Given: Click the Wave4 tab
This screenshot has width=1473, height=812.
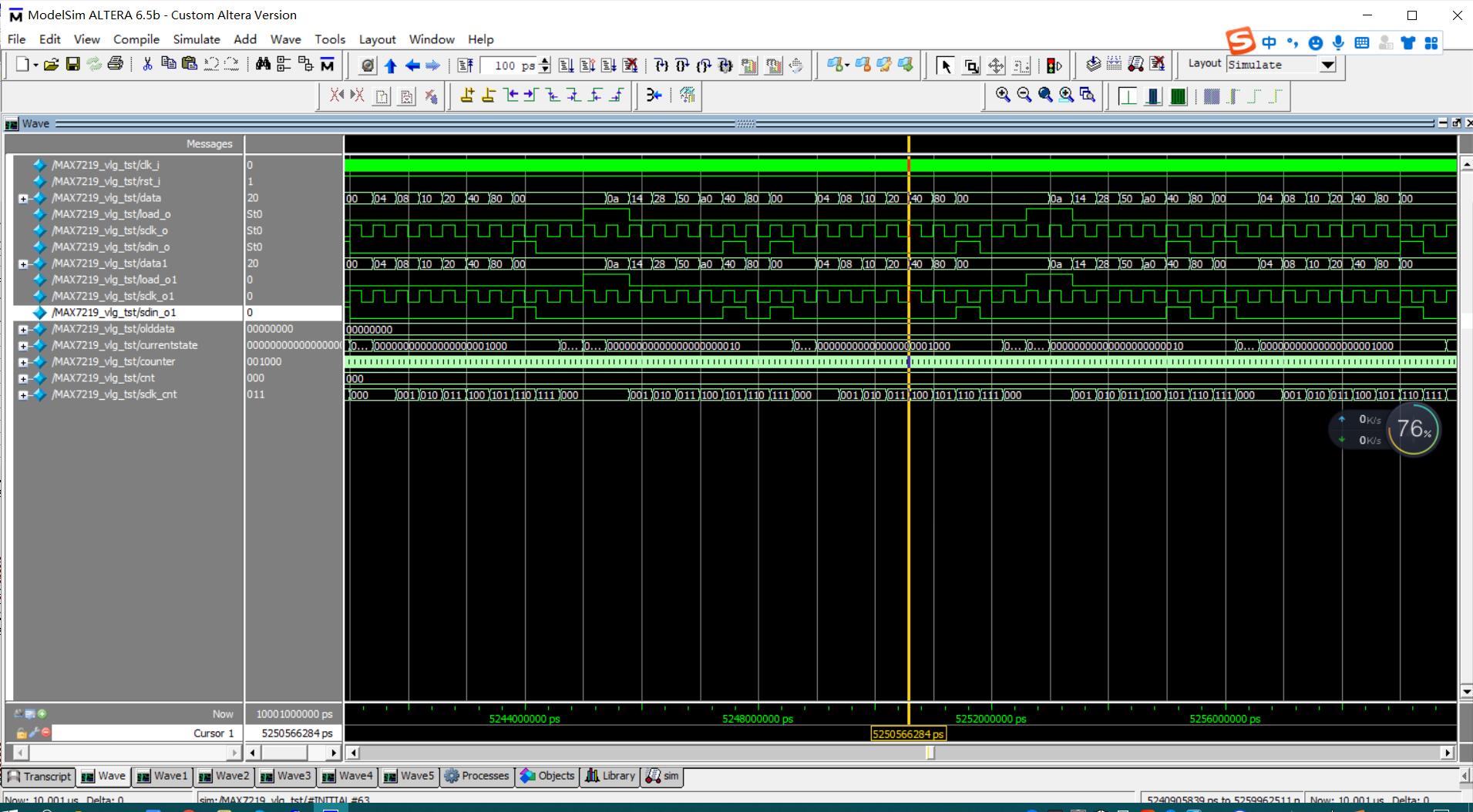Looking at the screenshot, I should coord(348,776).
